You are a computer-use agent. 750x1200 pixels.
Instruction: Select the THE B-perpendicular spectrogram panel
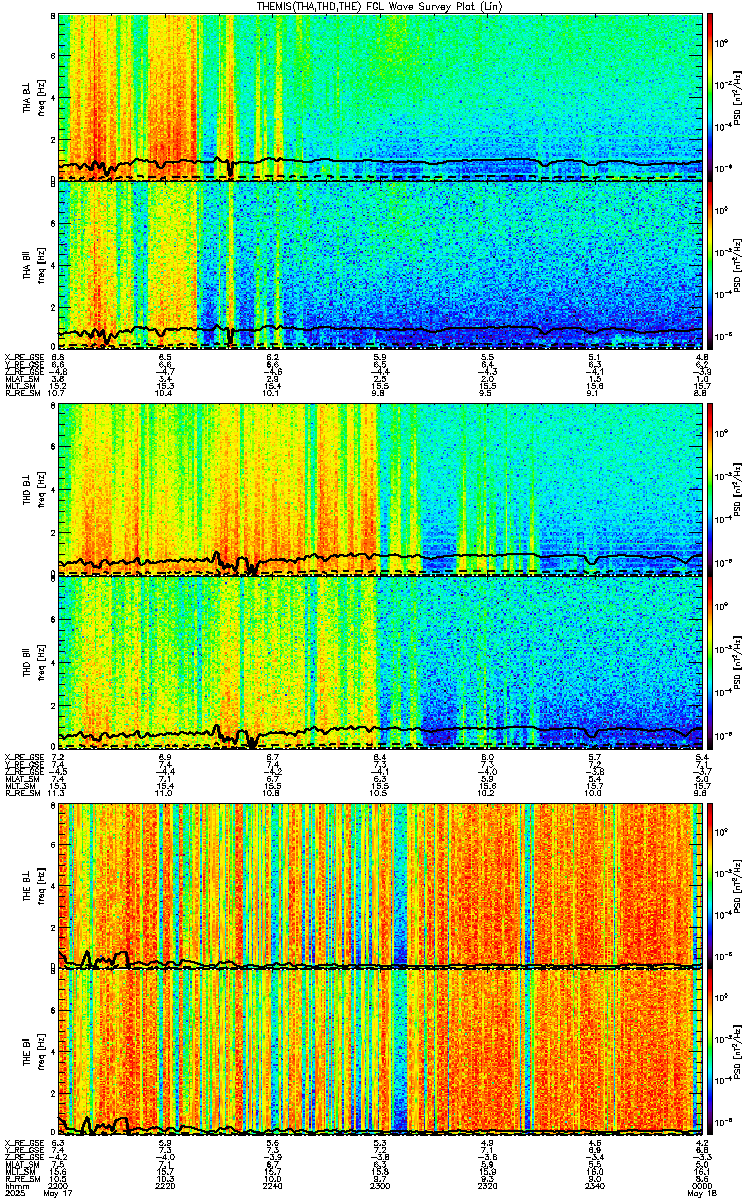[x=380, y=885]
